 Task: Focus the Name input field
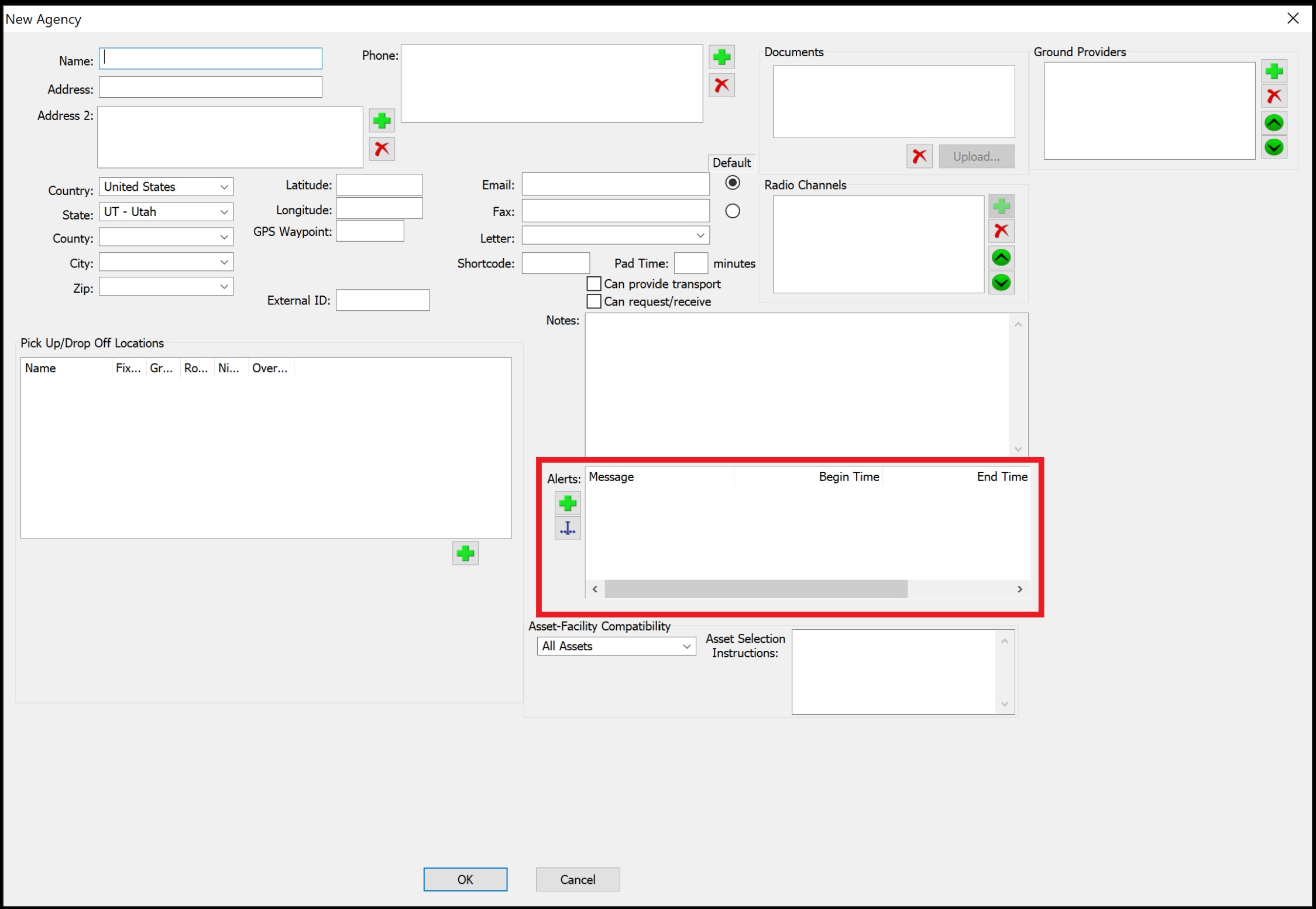coord(211,59)
